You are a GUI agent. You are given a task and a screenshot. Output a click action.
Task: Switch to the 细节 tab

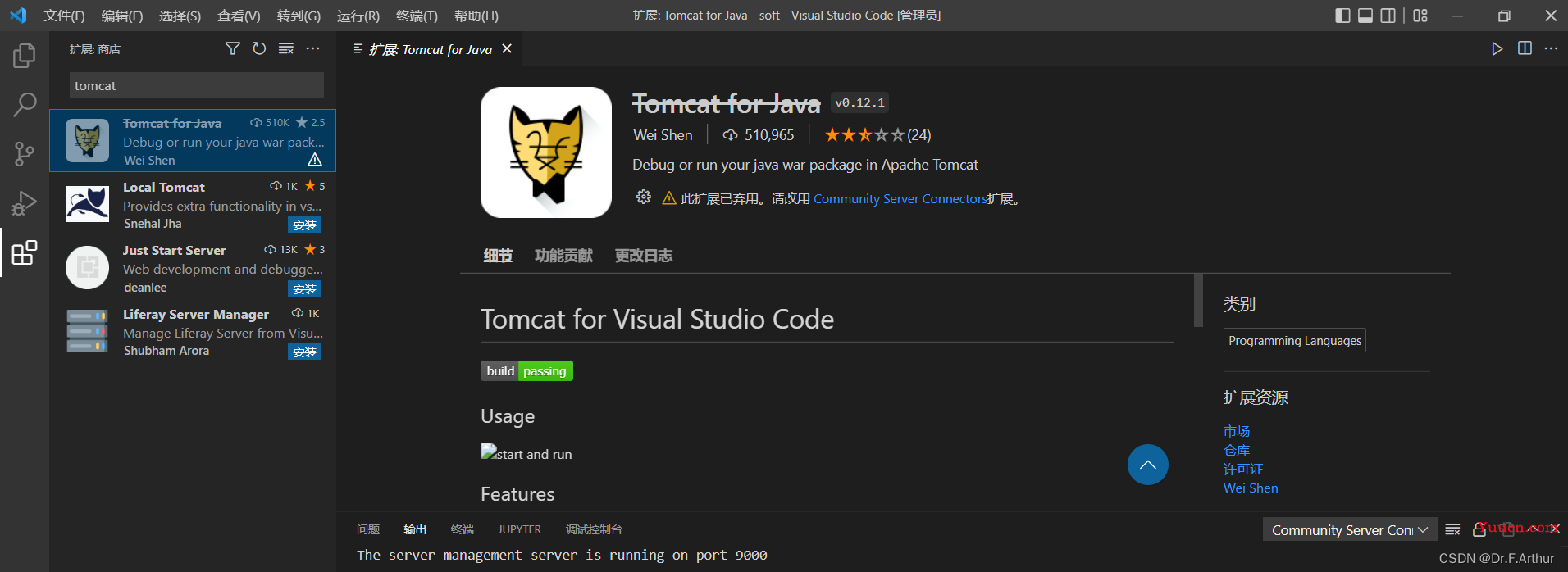point(498,256)
